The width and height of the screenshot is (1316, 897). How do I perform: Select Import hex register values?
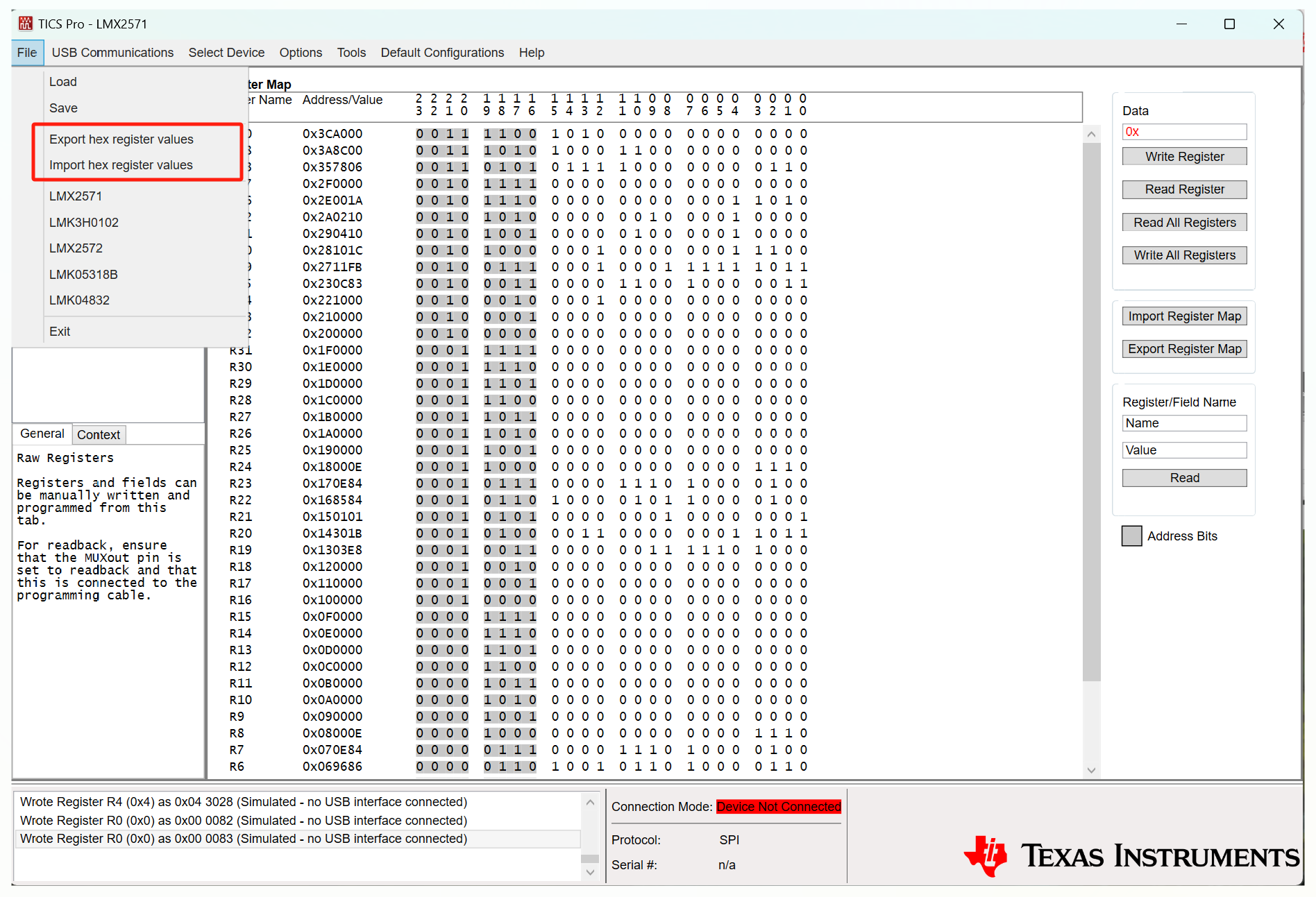(x=121, y=165)
